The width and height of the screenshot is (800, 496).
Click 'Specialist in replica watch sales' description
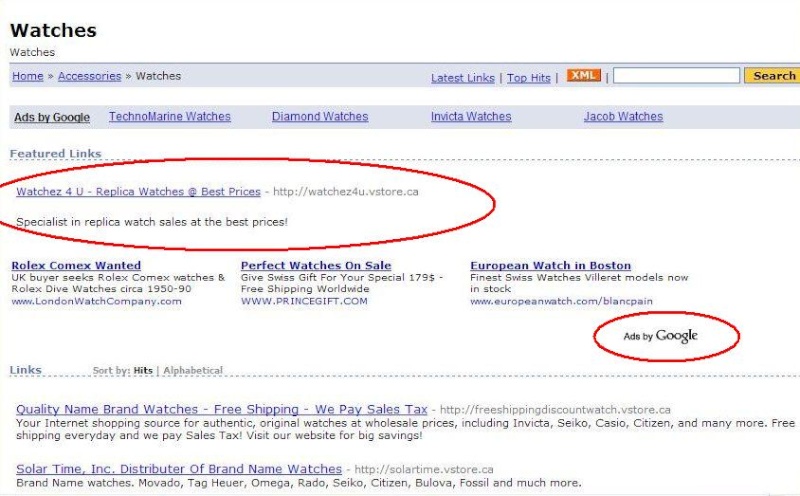coord(152,222)
